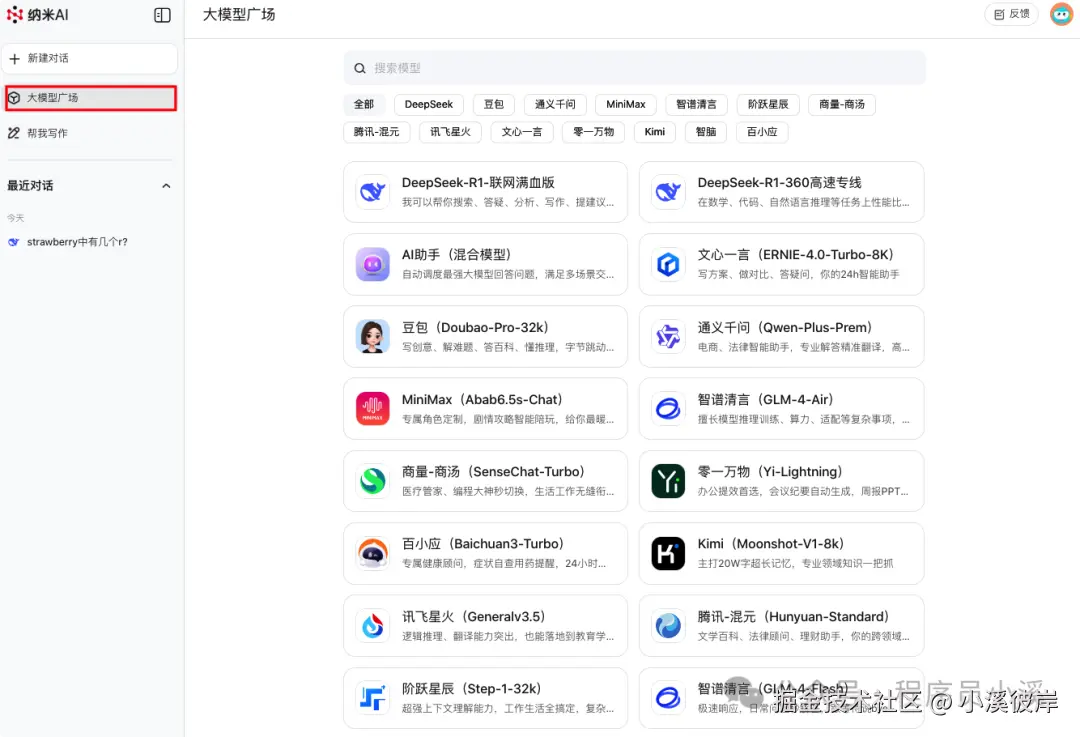This screenshot has width=1080, height=737.
Task: Open the MiniMax model icon
Action: point(371,408)
